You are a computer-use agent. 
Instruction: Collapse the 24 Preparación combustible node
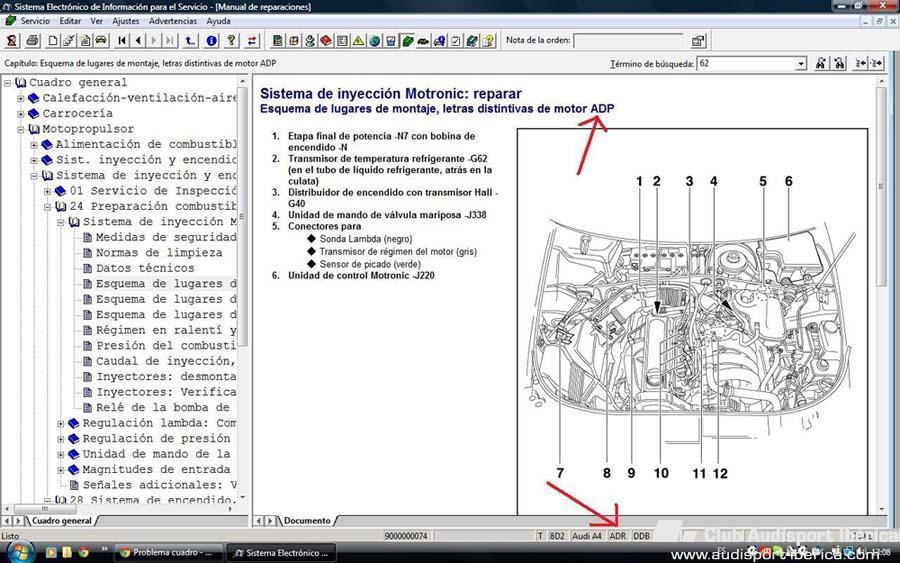coord(48,207)
